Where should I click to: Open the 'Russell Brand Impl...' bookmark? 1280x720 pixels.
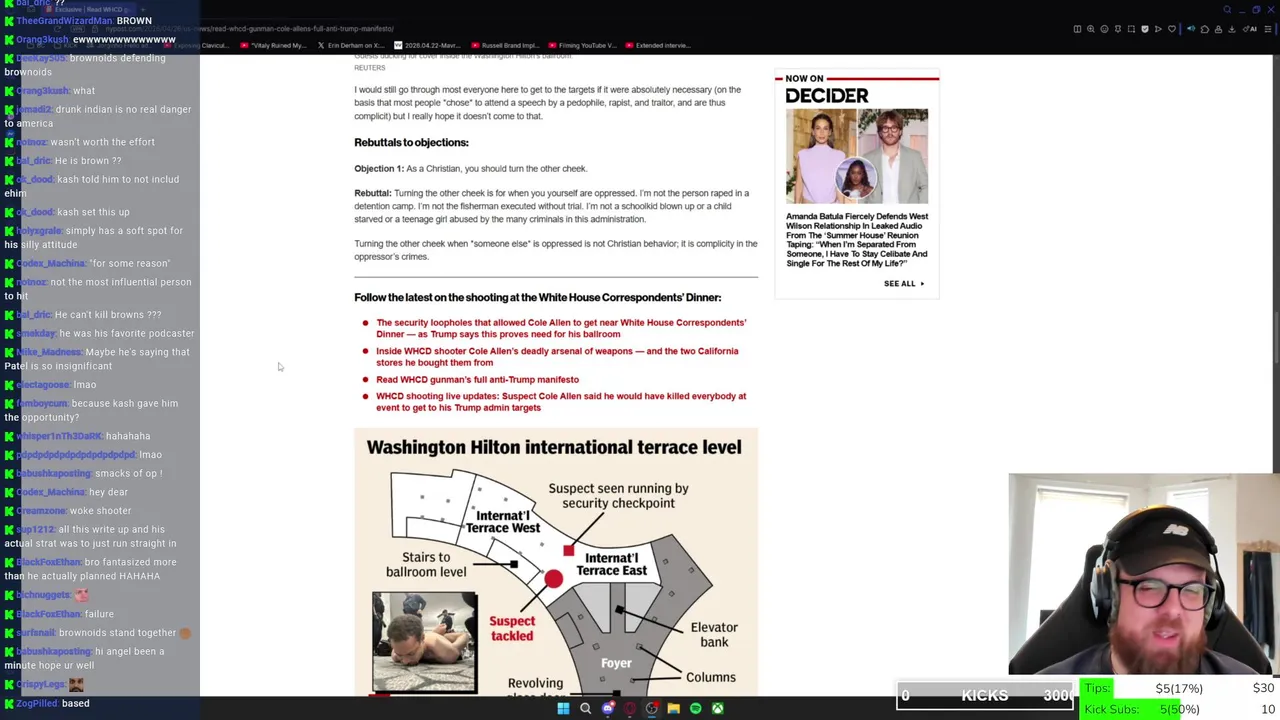click(505, 45)
